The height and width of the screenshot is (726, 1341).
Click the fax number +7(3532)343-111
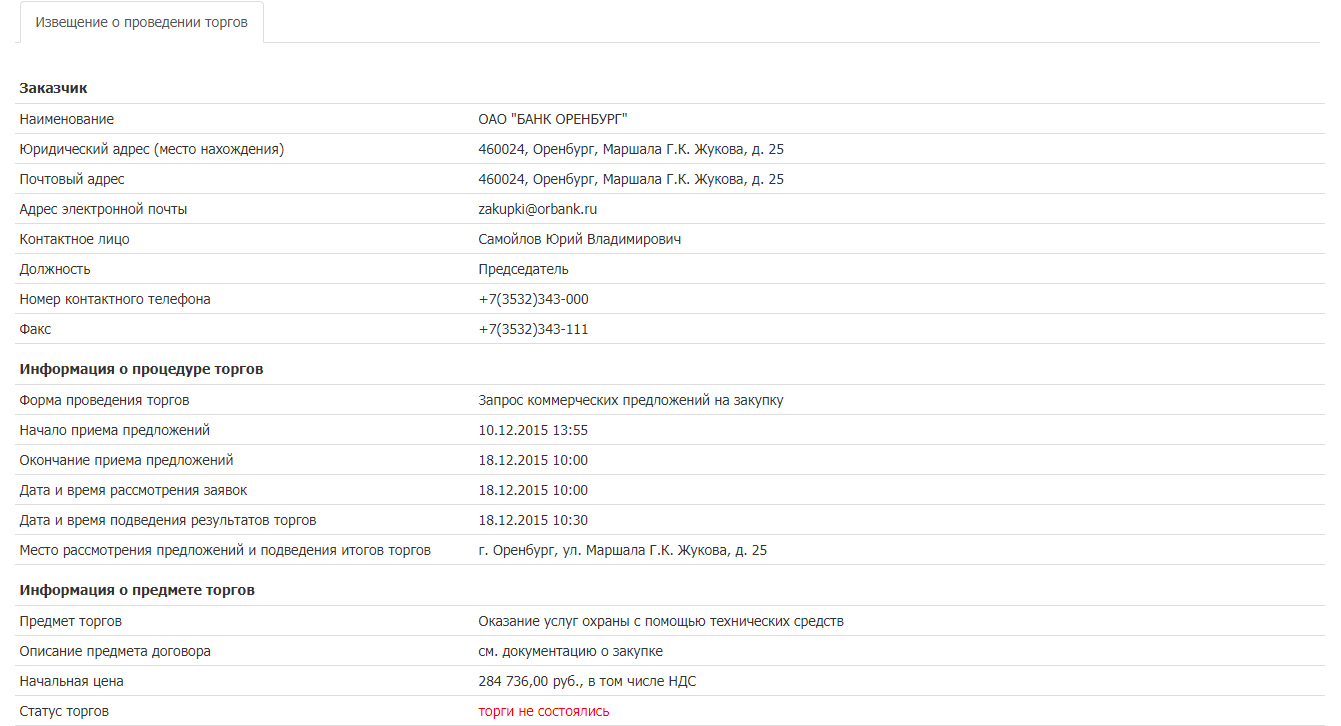tap(533, 329)
